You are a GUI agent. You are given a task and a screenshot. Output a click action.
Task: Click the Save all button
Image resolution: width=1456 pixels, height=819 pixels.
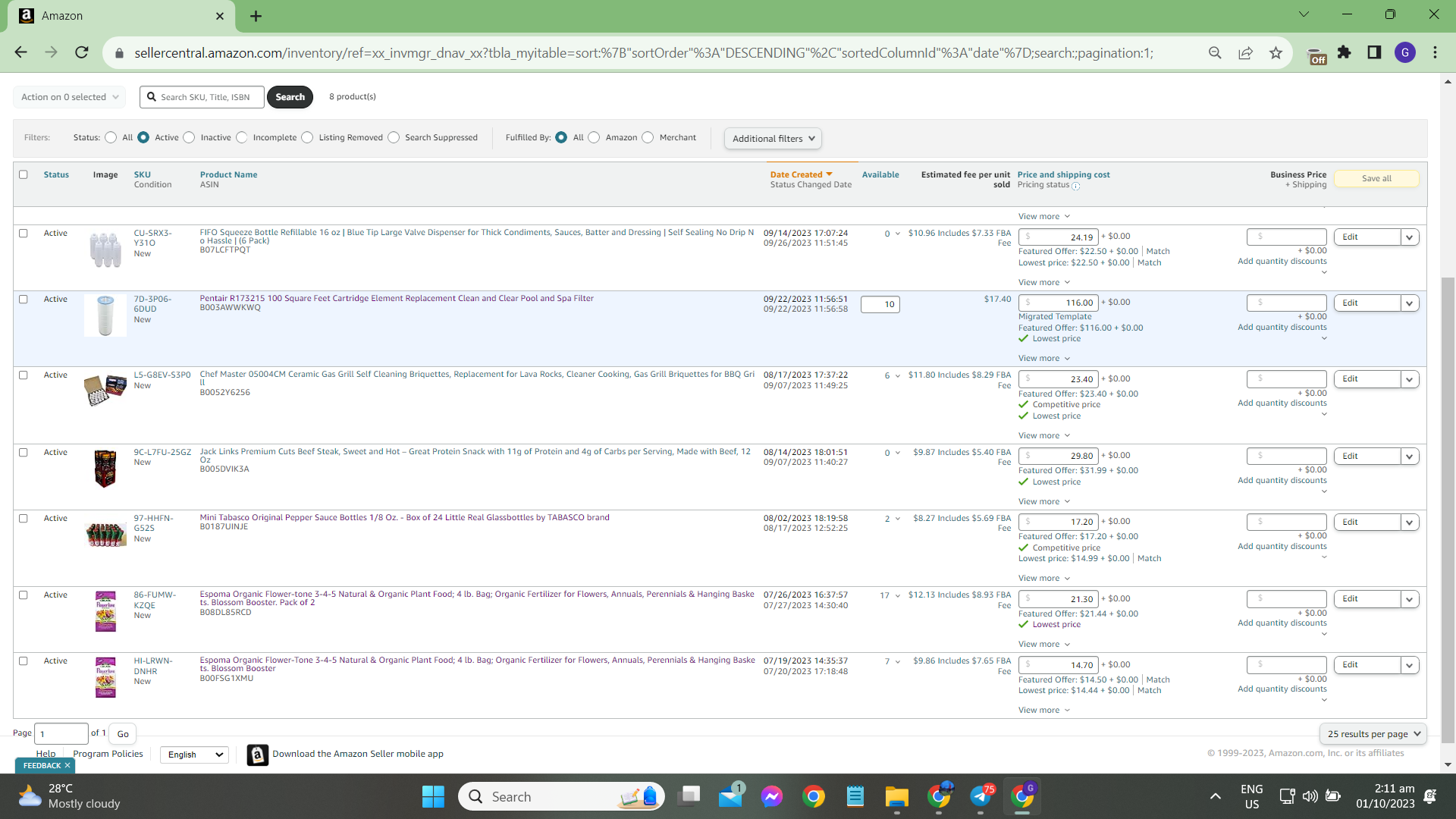click(x=1376, y=179)
